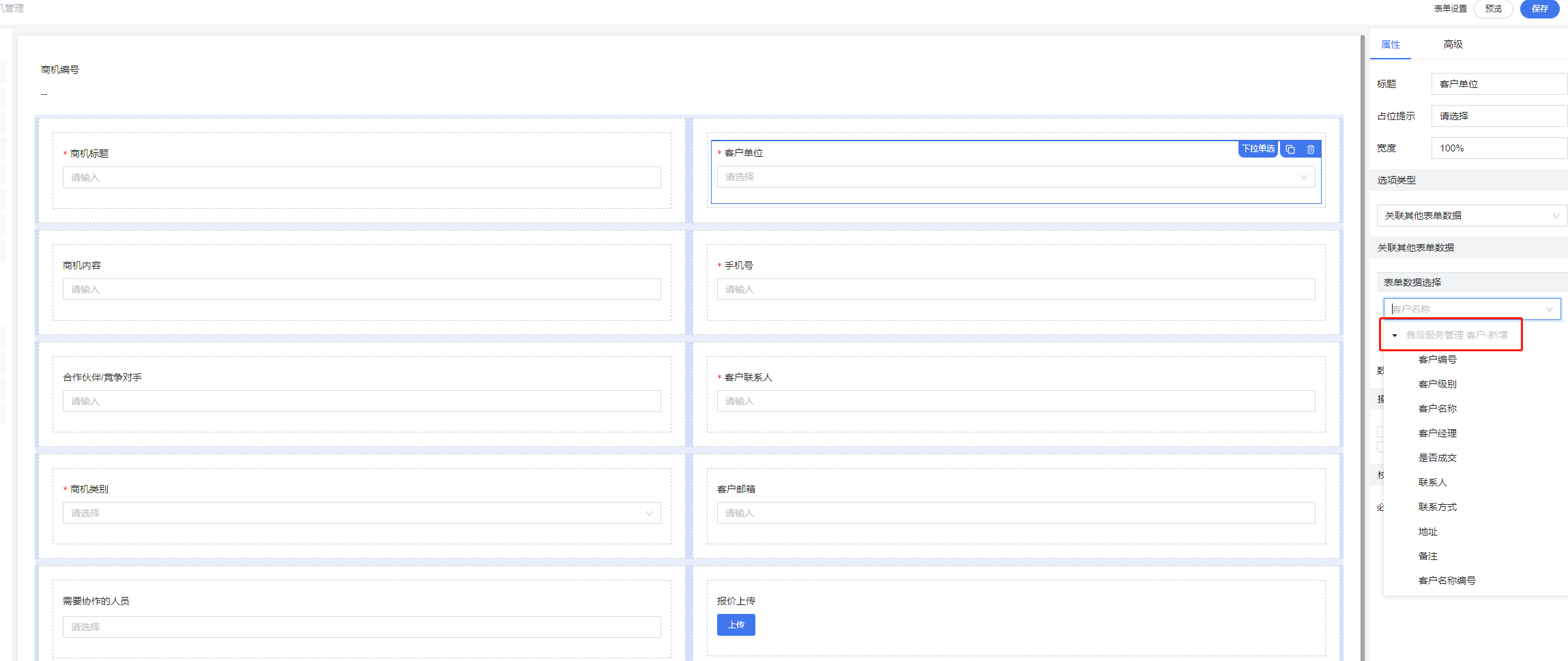Focus the 宽度 input showing 100%
Viewport: 1568px width, 661px height.
pyautogui.click(x=1499, y=148)
